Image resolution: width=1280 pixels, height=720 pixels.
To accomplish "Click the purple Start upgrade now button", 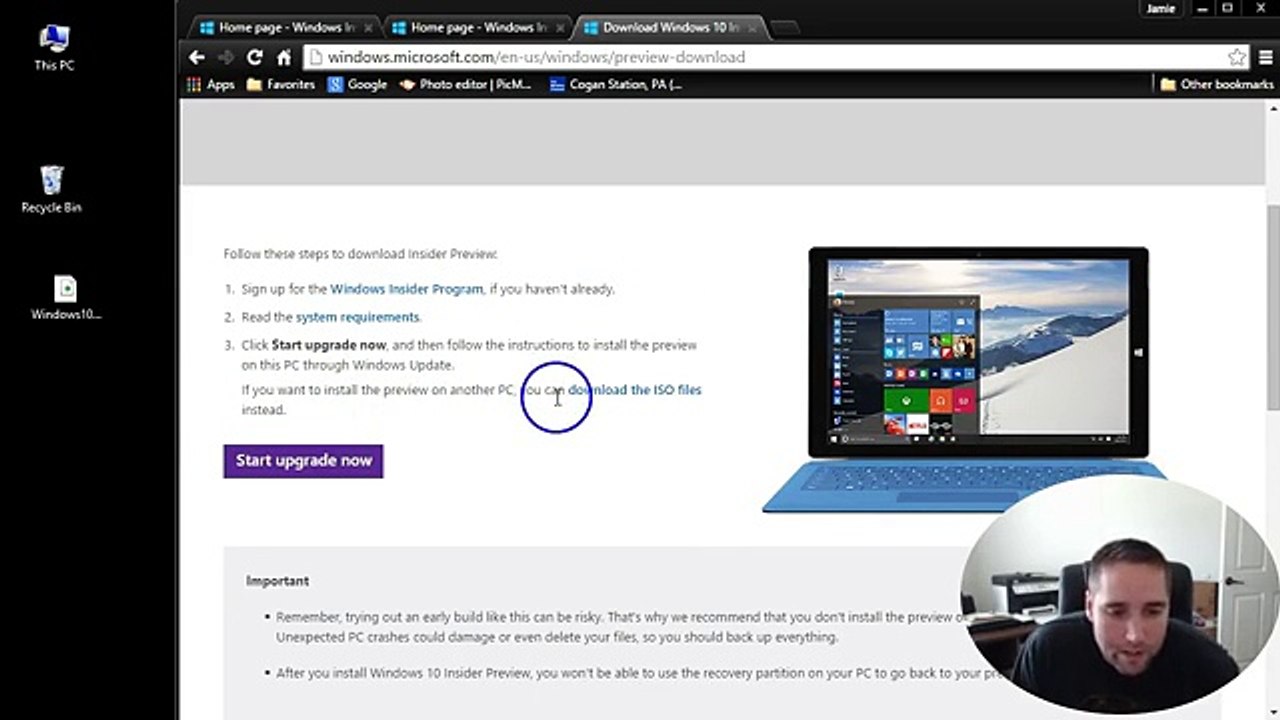I will pyautogui.click(x=303, y=461).
